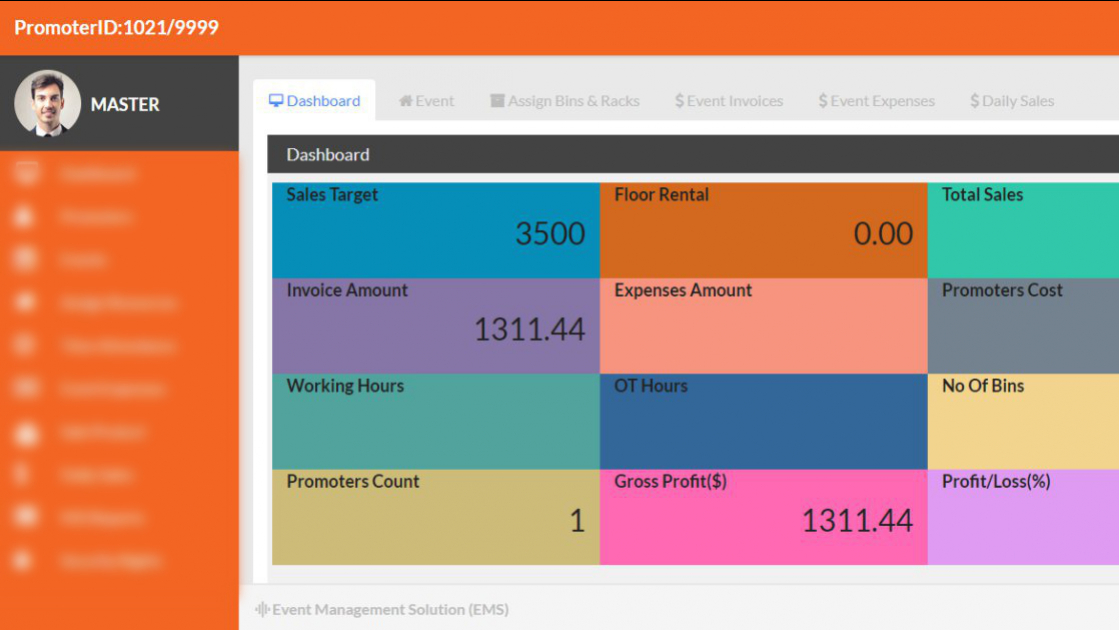The width and height of the screenshot is (1119, 630).
Task: Switch to the Daily Sales tab
Action: click(1011, 101)
